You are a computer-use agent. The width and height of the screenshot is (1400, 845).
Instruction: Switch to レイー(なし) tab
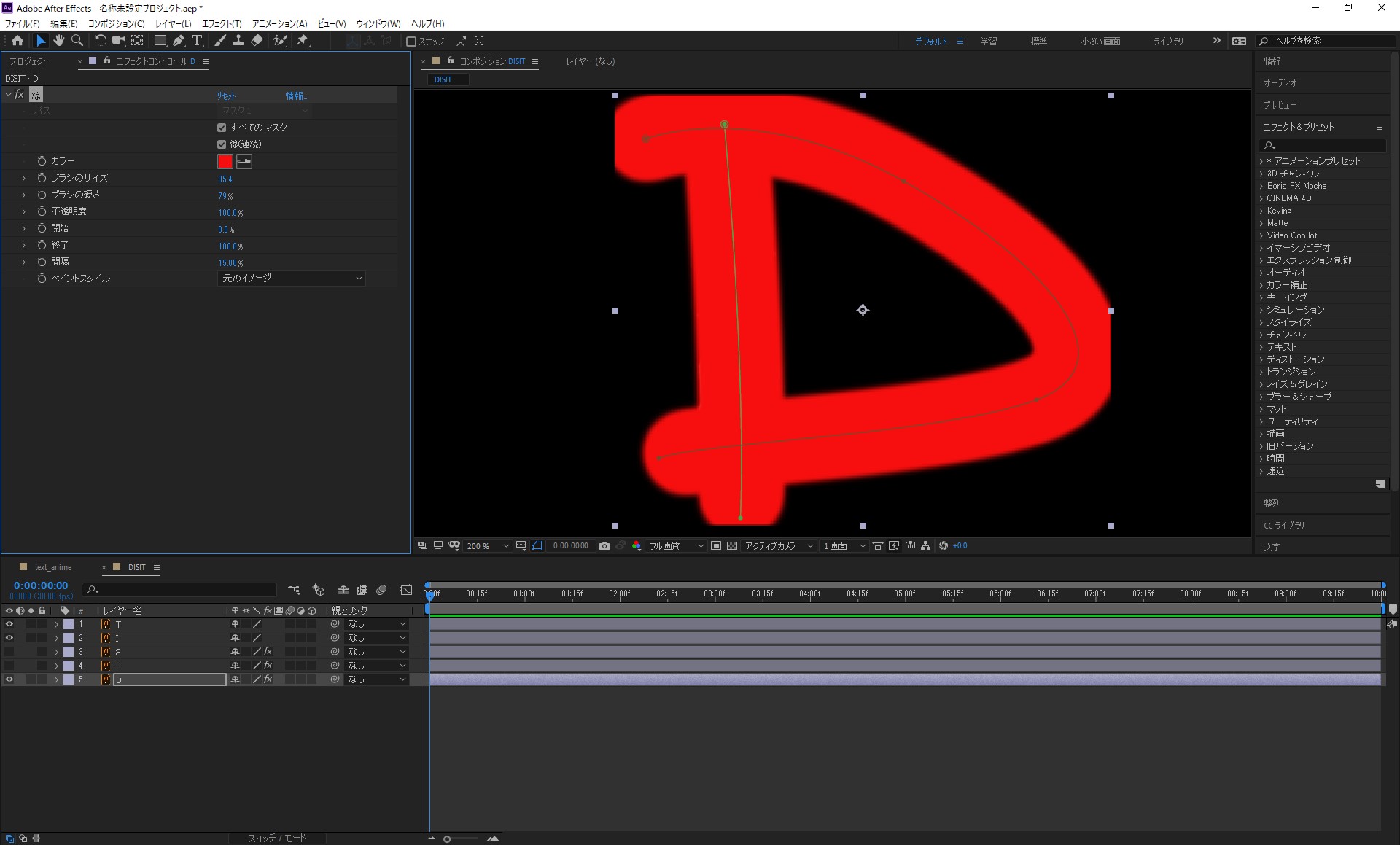pos(594,60)
